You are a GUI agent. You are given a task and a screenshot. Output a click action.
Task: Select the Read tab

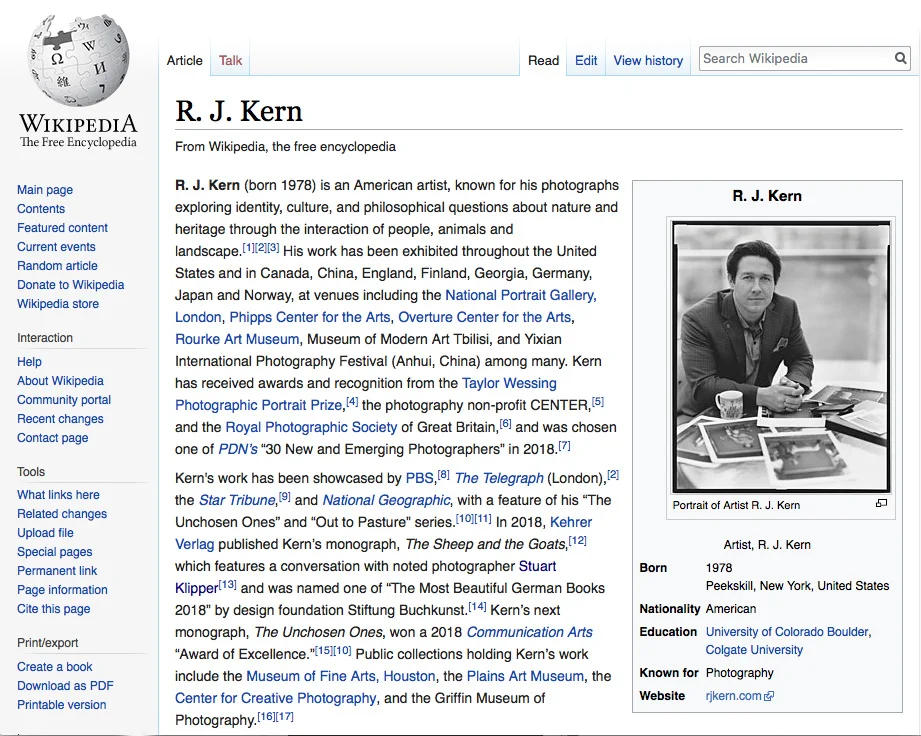click(543, 61)
